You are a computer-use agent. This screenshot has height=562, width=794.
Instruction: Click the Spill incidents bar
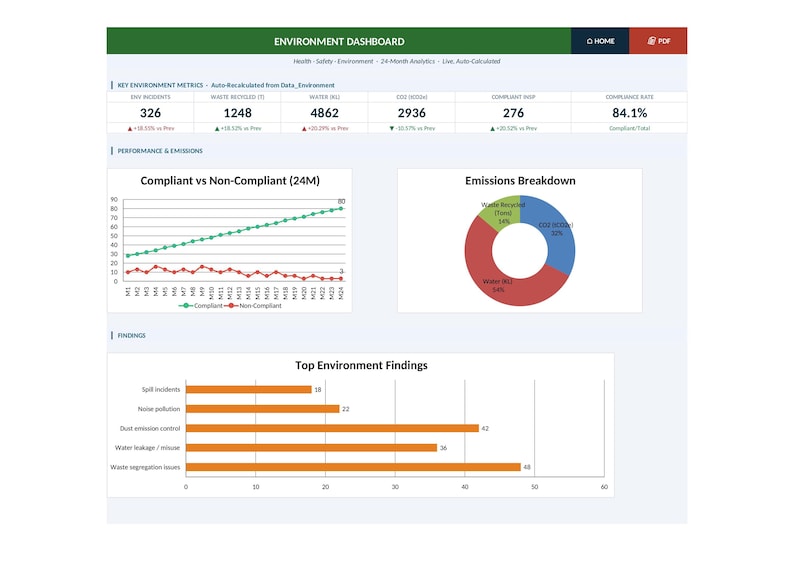249,389
